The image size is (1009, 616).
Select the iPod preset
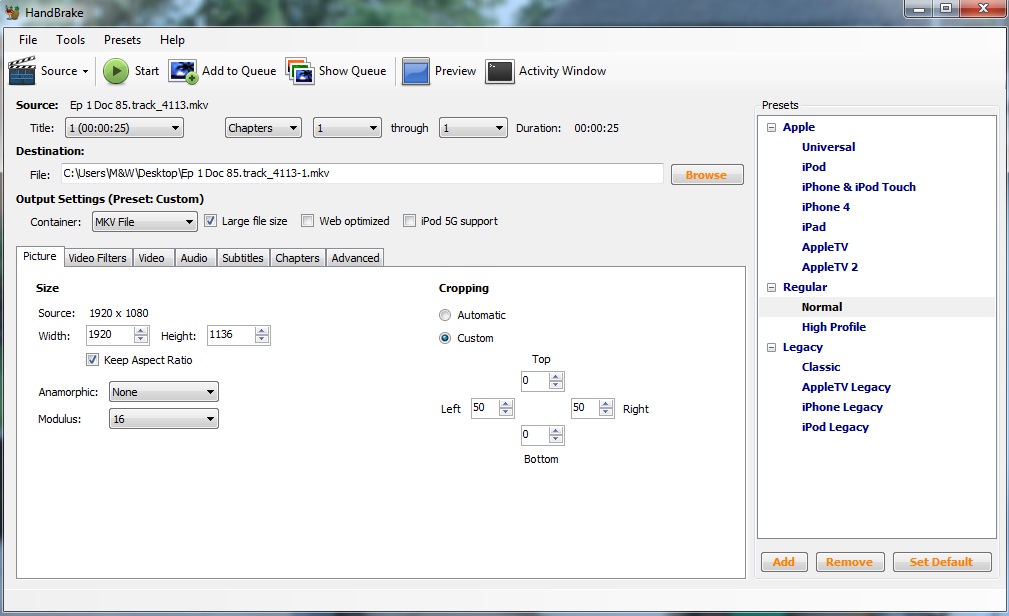813,167
